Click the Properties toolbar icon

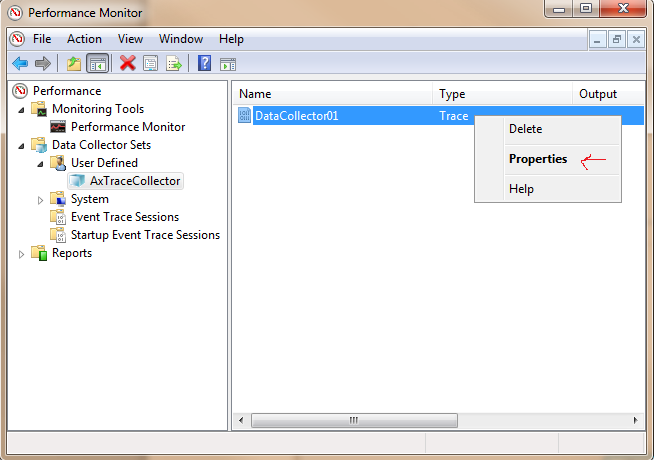click(151, 63)
